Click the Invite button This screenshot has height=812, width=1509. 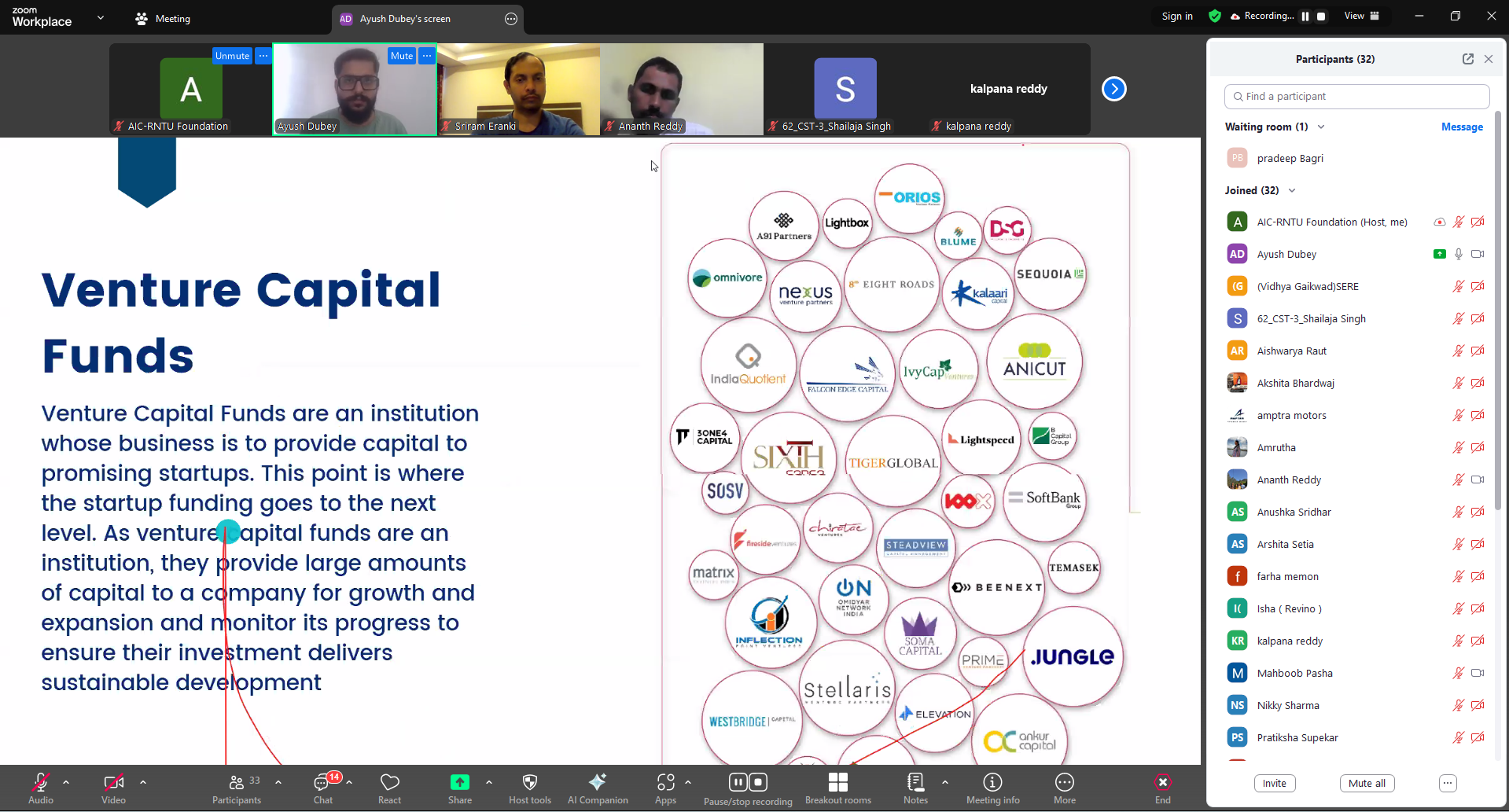point(1275,783)
